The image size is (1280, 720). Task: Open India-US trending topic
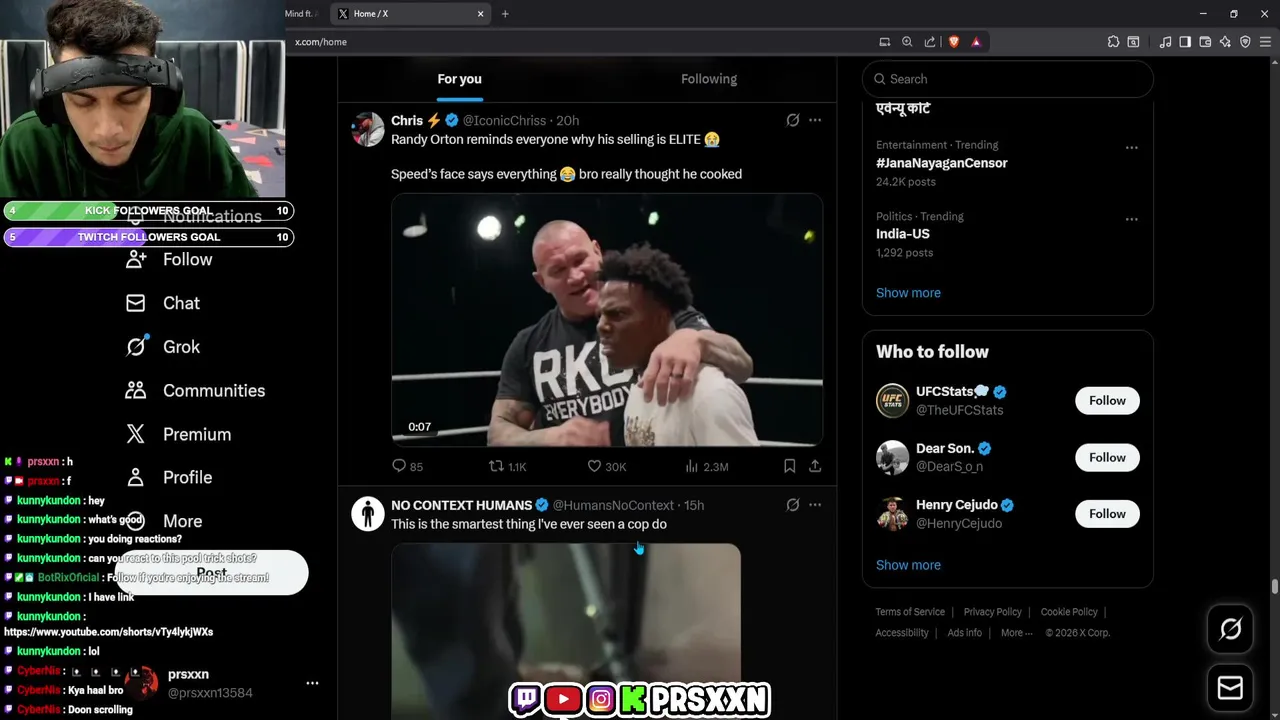pos(903,234)
